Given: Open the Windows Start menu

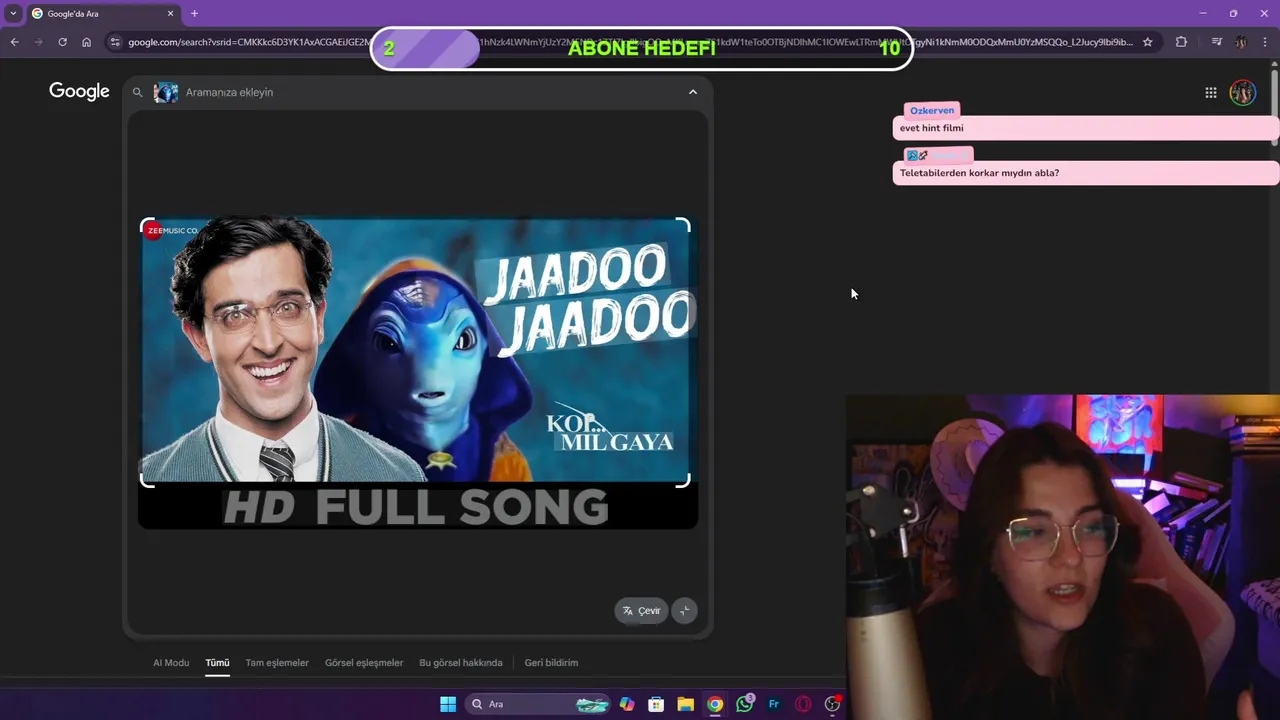Looking at the screenshot, I should coord(448,704).
